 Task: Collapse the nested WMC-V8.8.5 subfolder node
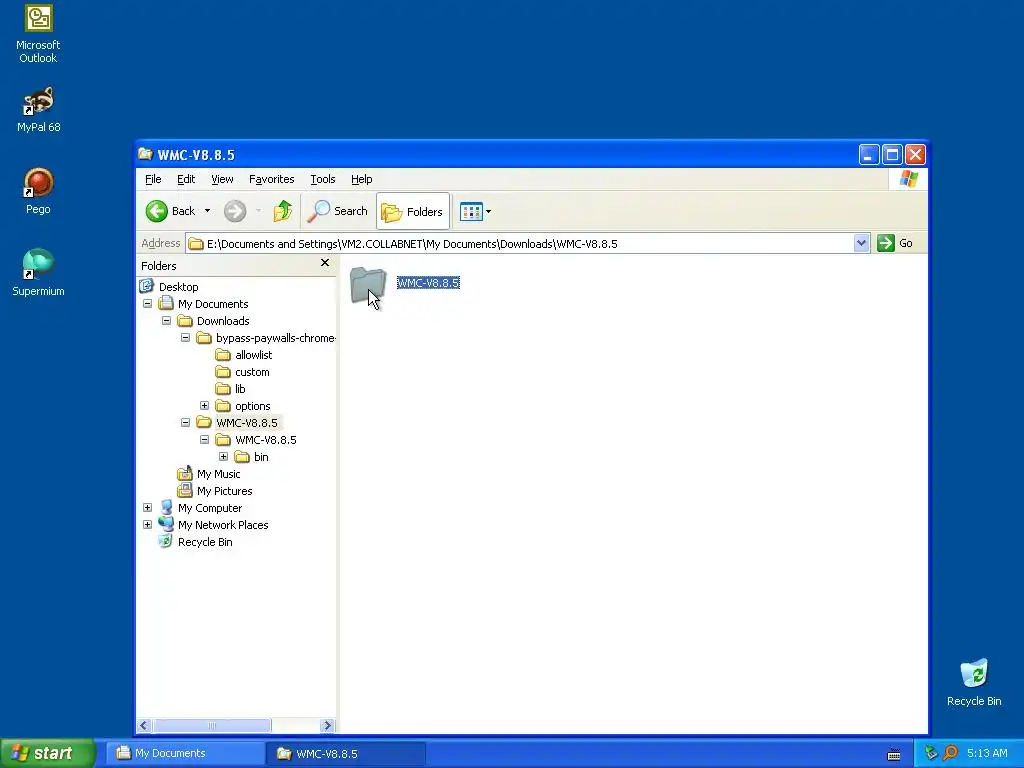(204, 440)
